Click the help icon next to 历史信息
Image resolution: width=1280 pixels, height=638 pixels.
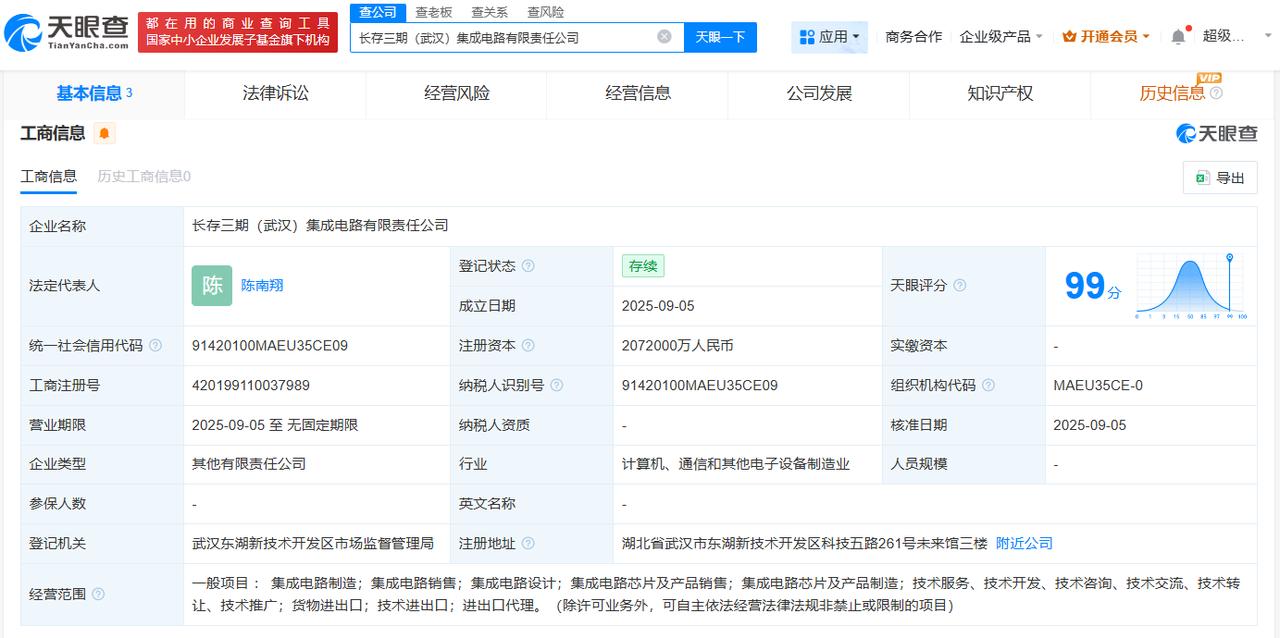click(x=1216, y=93)
